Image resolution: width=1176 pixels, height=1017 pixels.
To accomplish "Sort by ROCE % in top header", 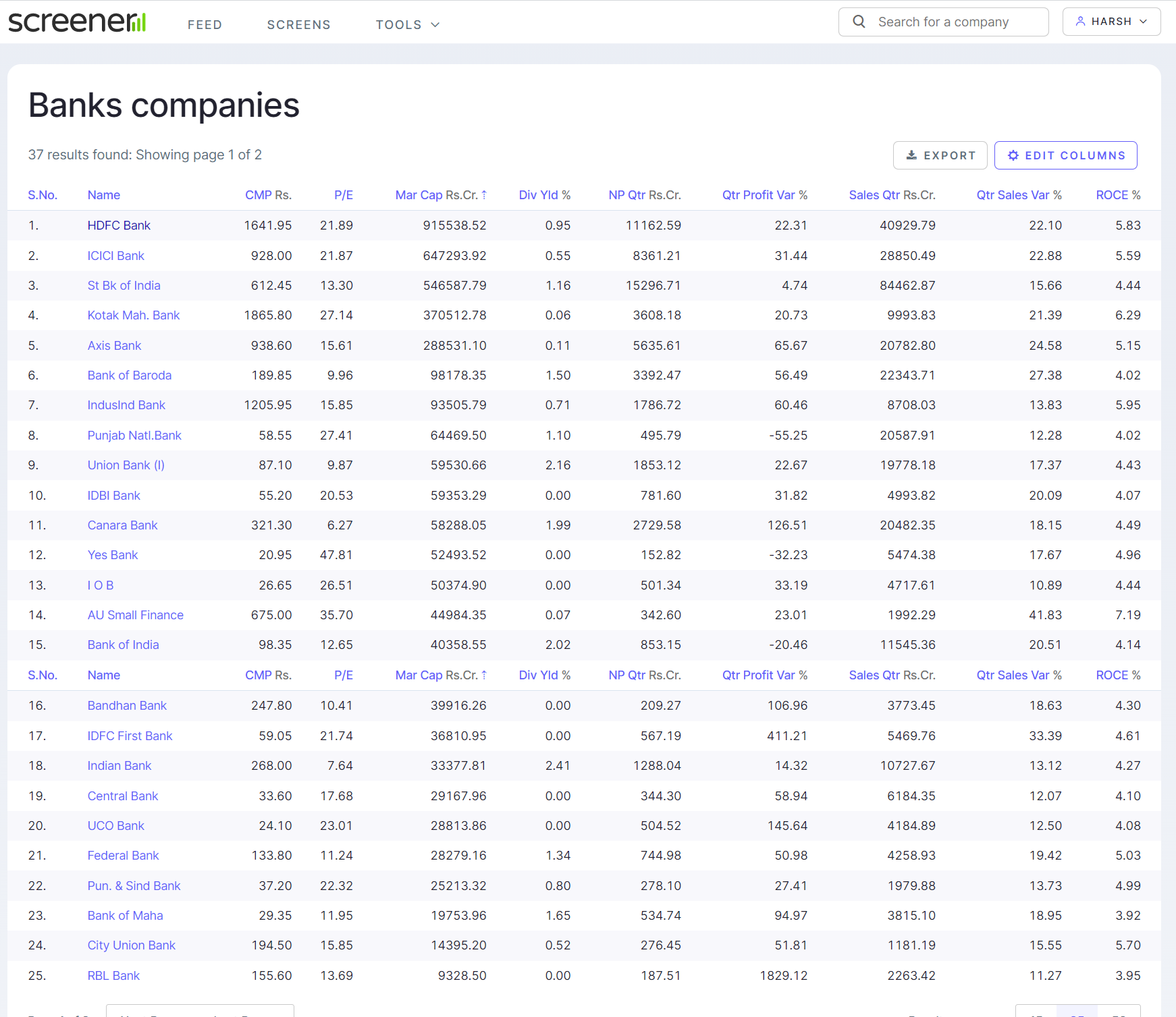I will [x=1118, y=195].
